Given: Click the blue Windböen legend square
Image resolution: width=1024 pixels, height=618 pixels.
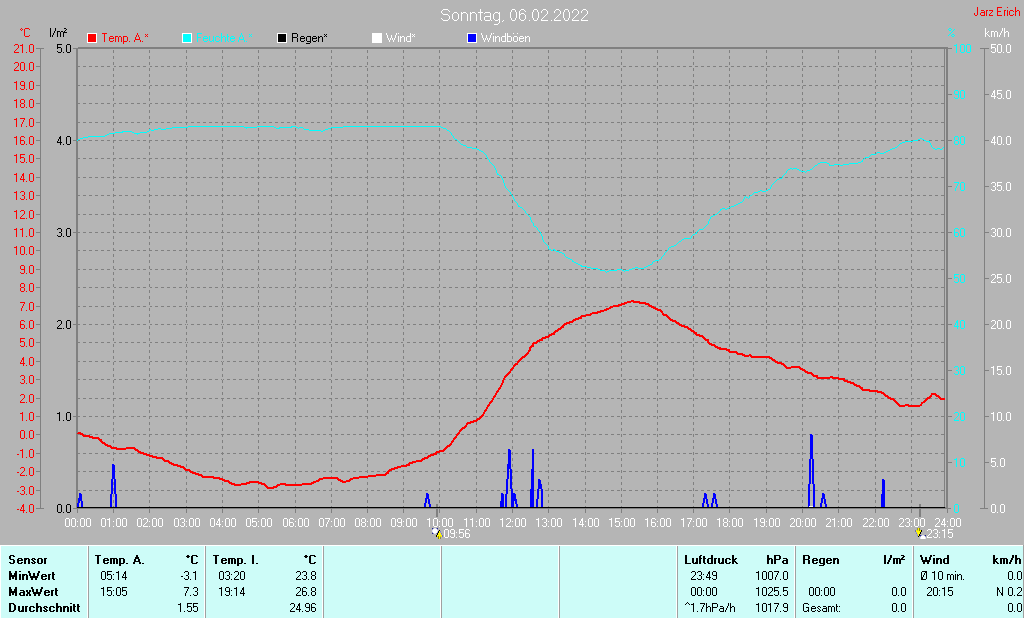Looking at the screenshot, I should click(x=472, y=38).
